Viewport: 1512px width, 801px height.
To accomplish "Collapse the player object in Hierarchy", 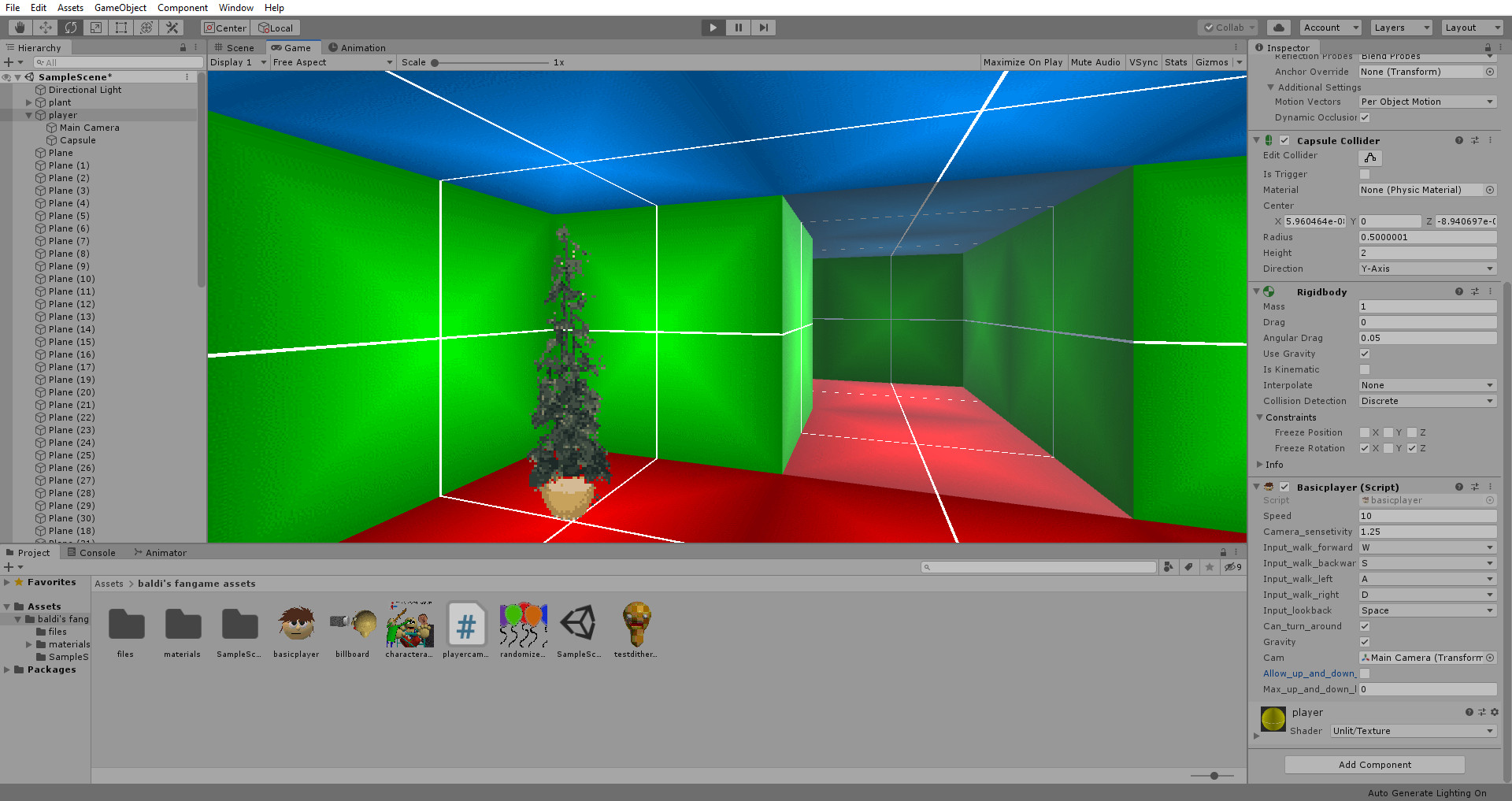I will tap(29, 115).
